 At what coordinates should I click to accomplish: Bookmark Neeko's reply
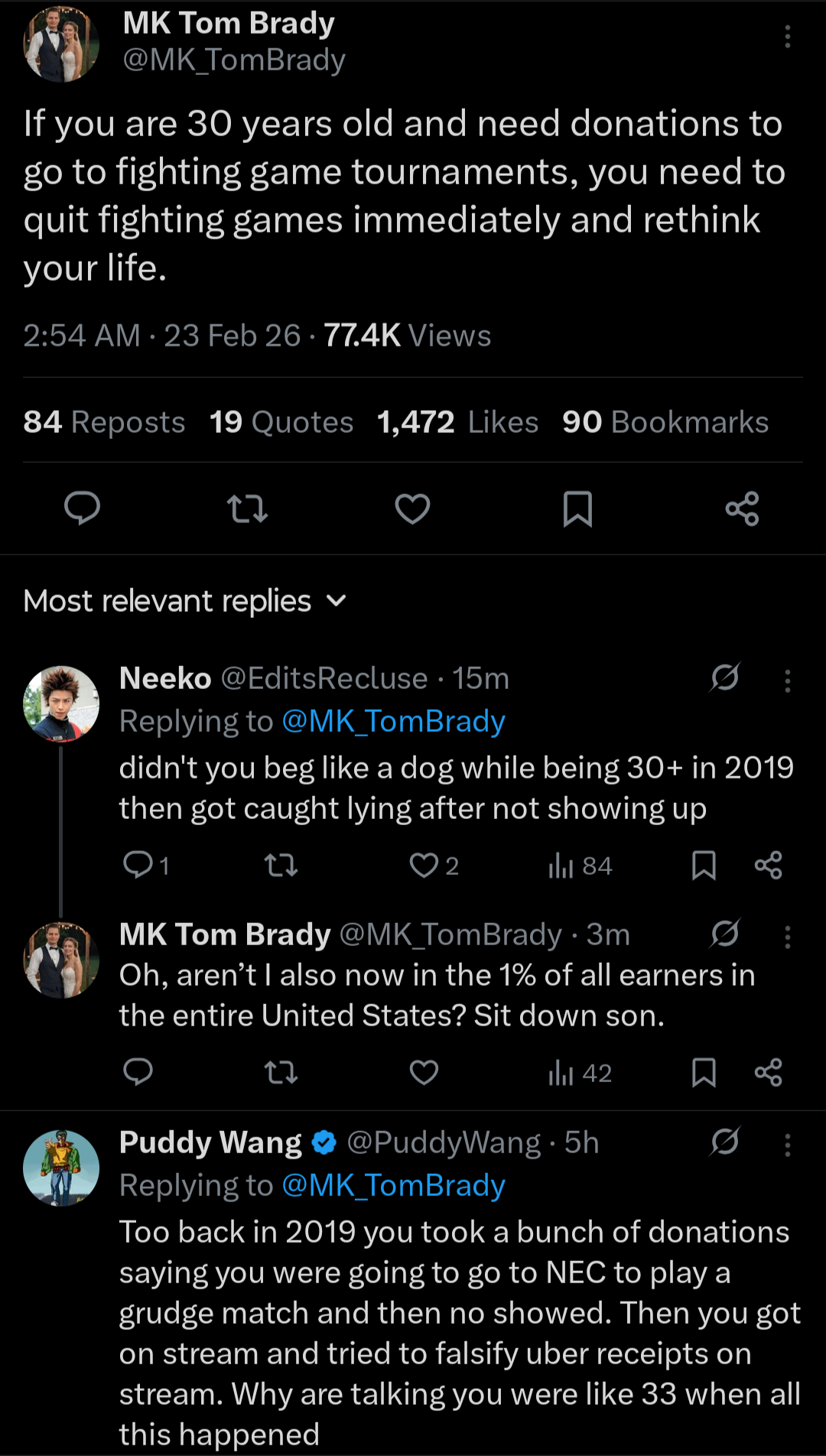pyautogui.click(x=704, y=866)
